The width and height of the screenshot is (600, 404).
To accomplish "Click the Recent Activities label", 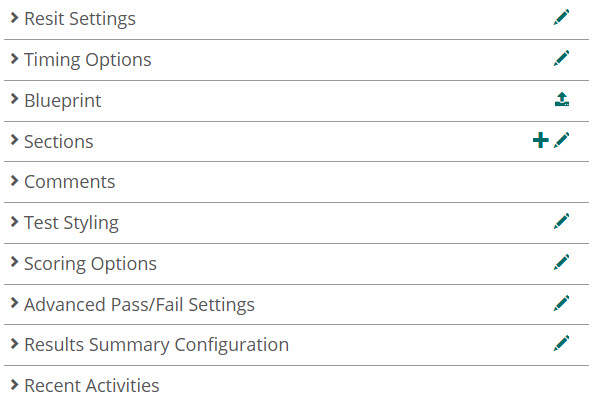I will (x=91, y=386).
